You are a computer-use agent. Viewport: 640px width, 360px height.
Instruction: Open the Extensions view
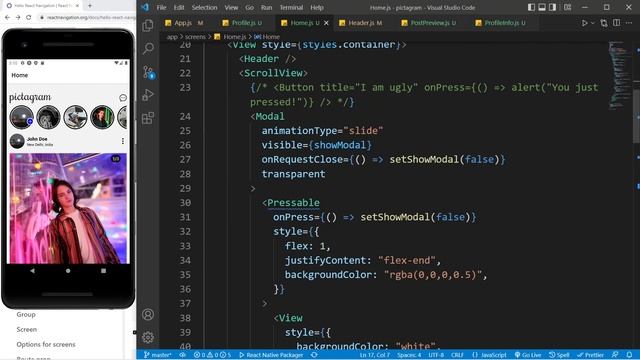pyautogui.click(x=148, y=118)
